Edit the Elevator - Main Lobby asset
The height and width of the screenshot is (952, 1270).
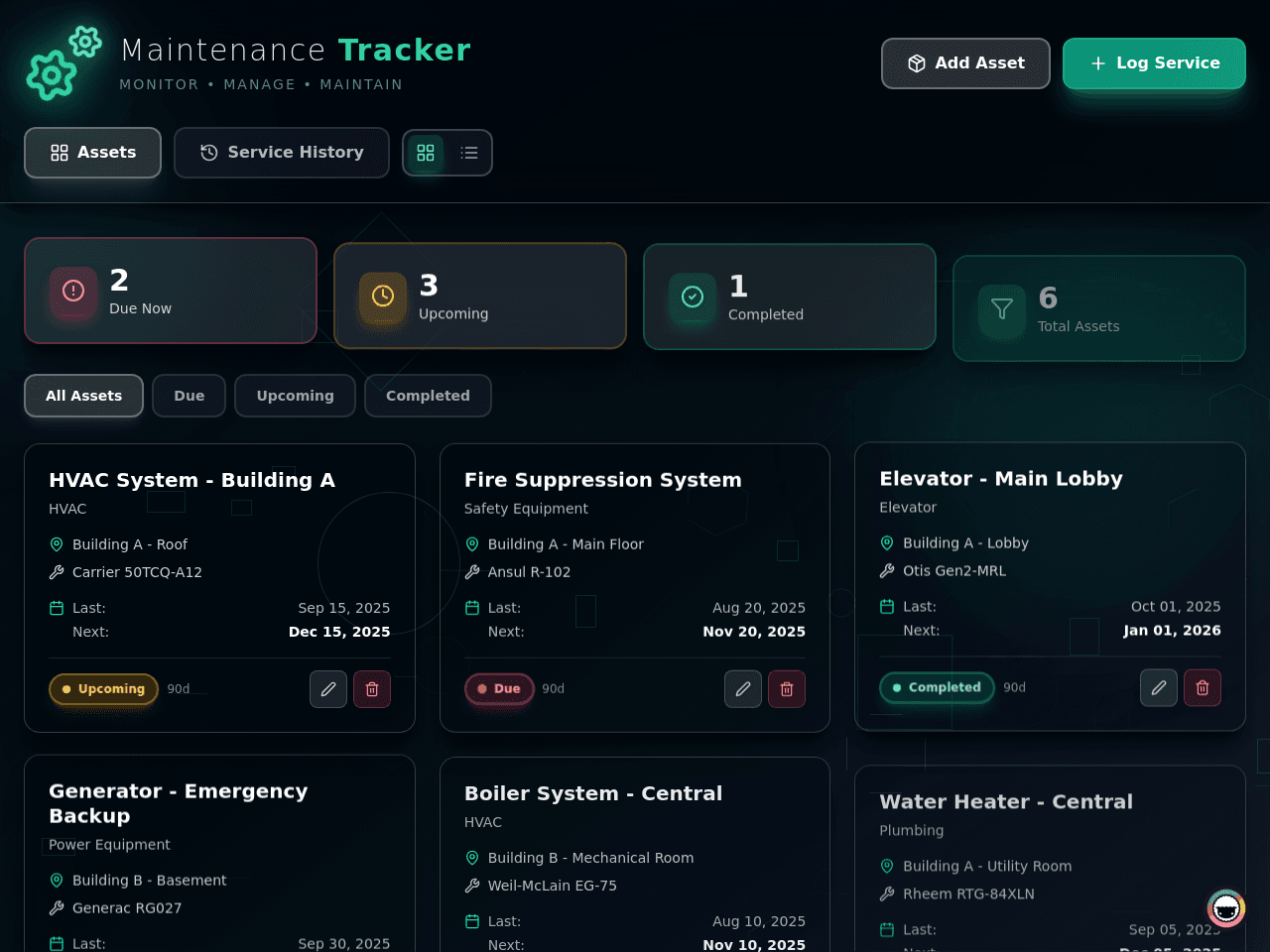1159,687
